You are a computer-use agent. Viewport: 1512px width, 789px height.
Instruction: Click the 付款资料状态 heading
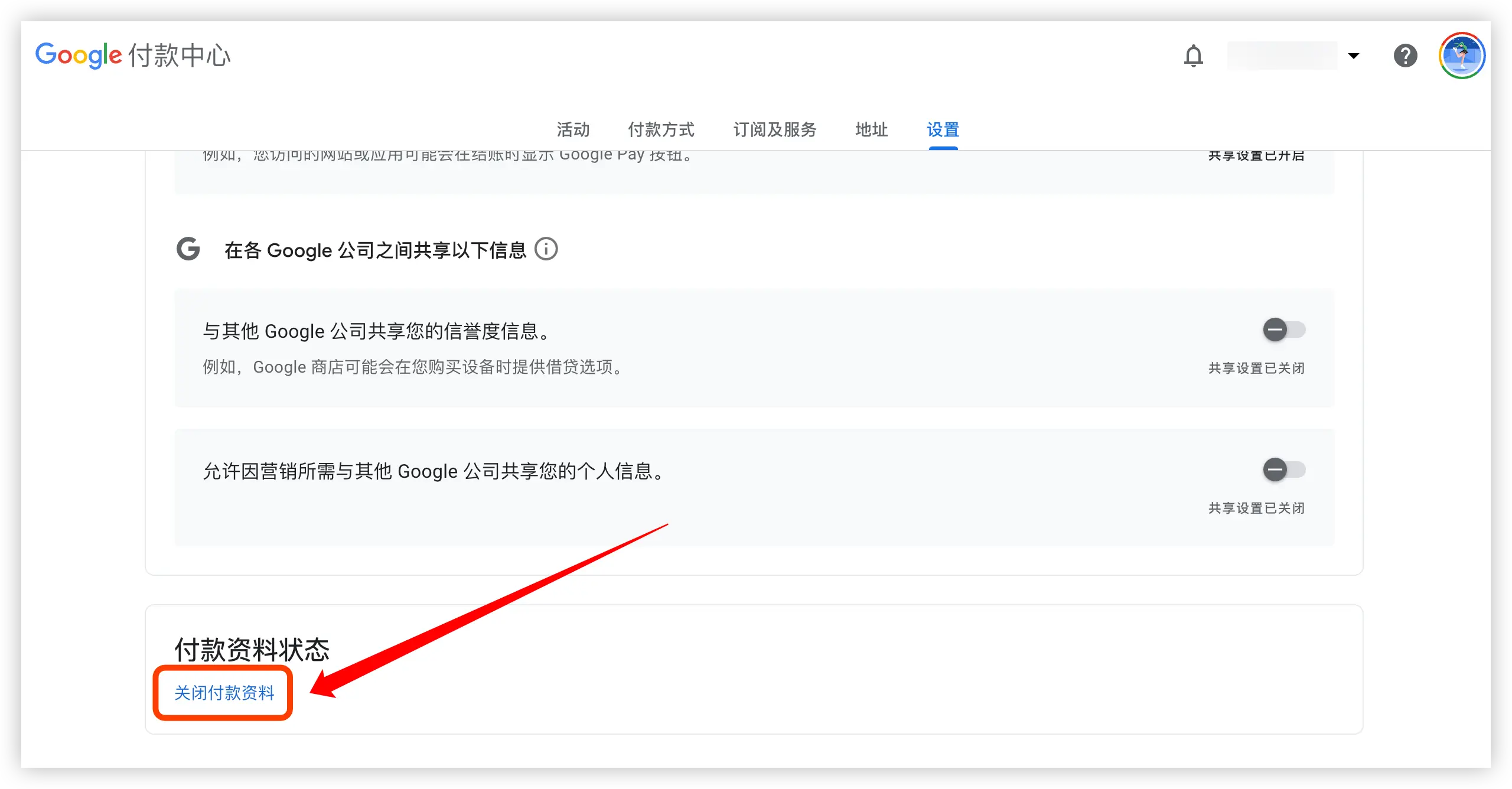click(252, 650)
